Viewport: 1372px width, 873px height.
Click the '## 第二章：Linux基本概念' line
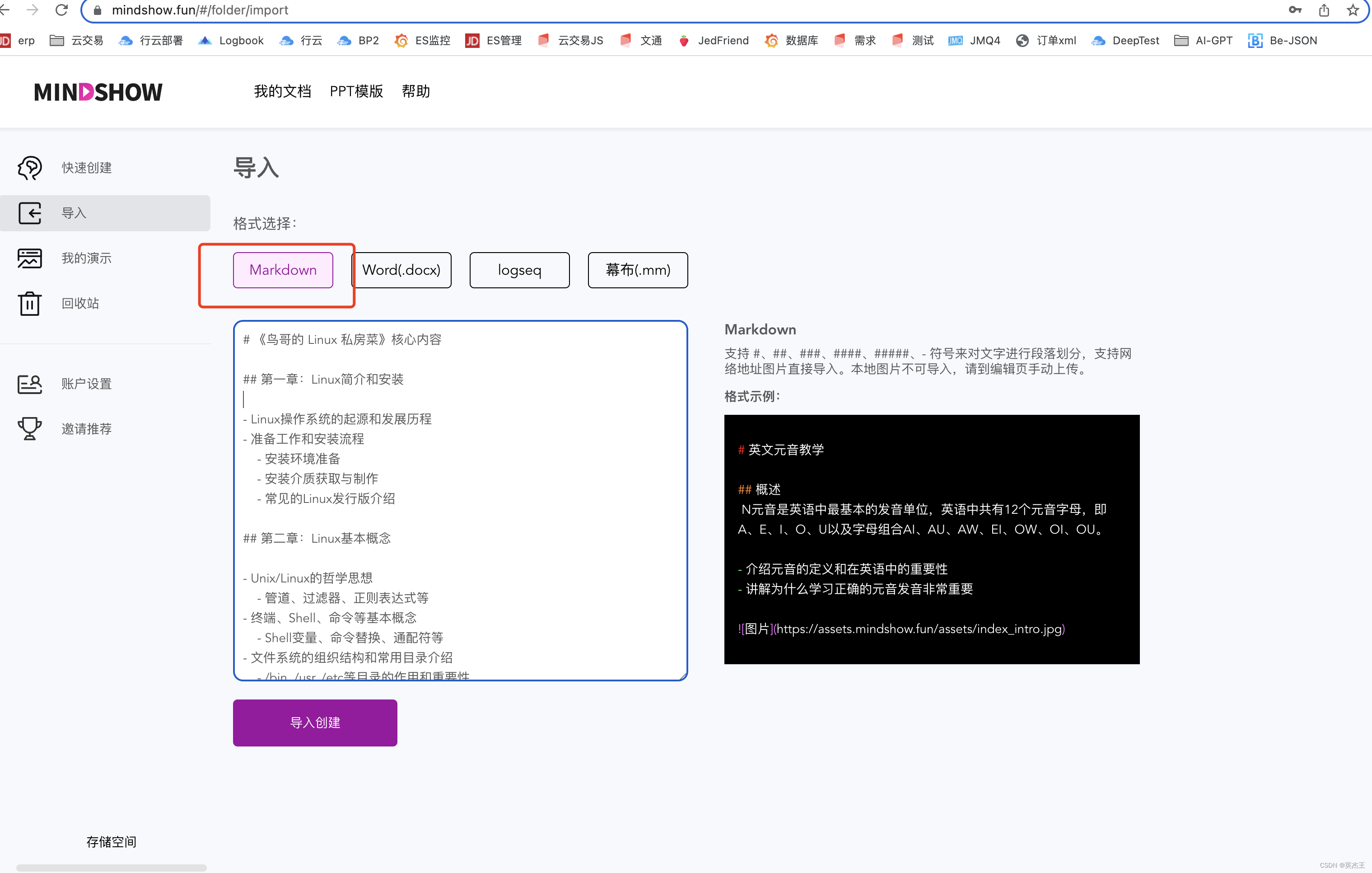pos(317,538)
